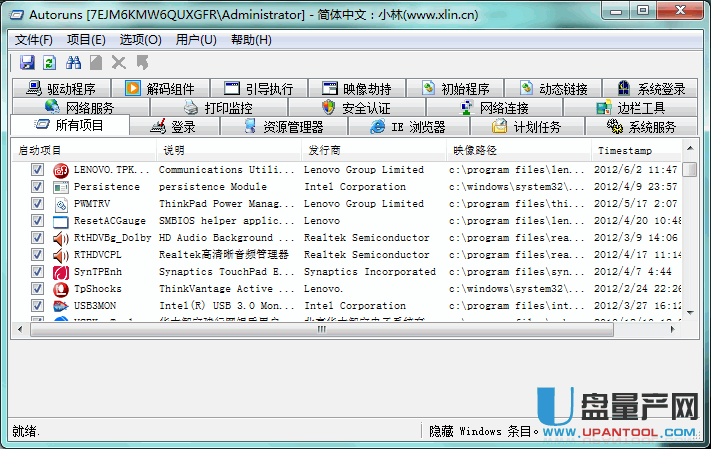Screen dimensions: 711x449
Task: Click the Save toolbar icon
Action: pyautogui.click(x=28, y=63)
